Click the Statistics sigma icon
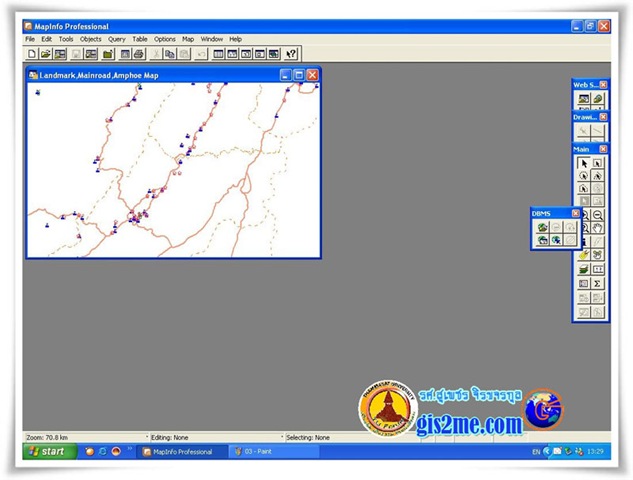 598,283
